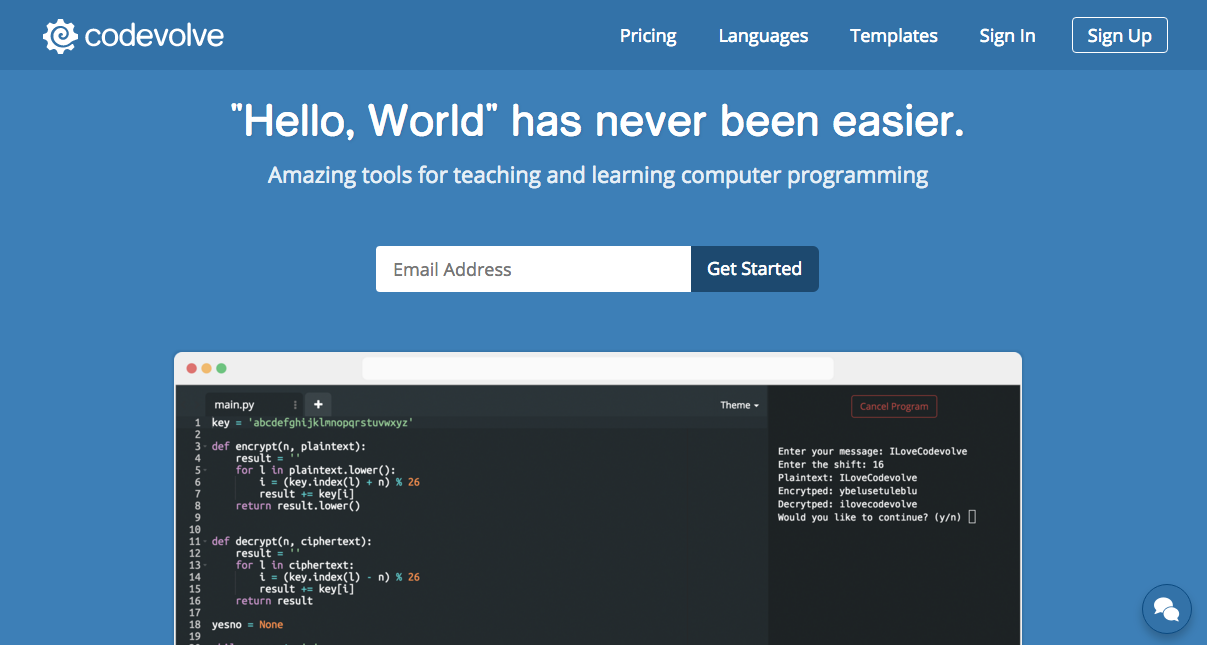Viewport: 1207px width, 645px height.
Task: Collapse the decrypt function fold arrow
Action: 205,541
